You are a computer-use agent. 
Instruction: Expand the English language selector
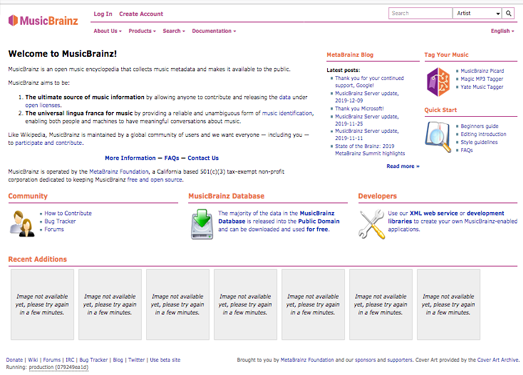[502, 31]
